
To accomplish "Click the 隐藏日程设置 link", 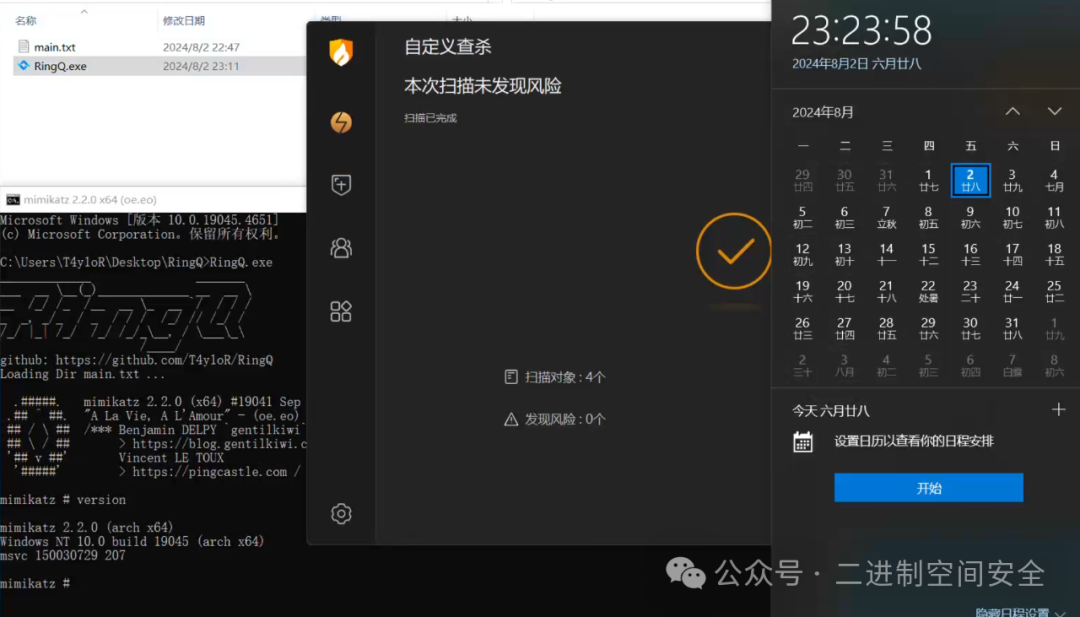I will coord(1012,612).
